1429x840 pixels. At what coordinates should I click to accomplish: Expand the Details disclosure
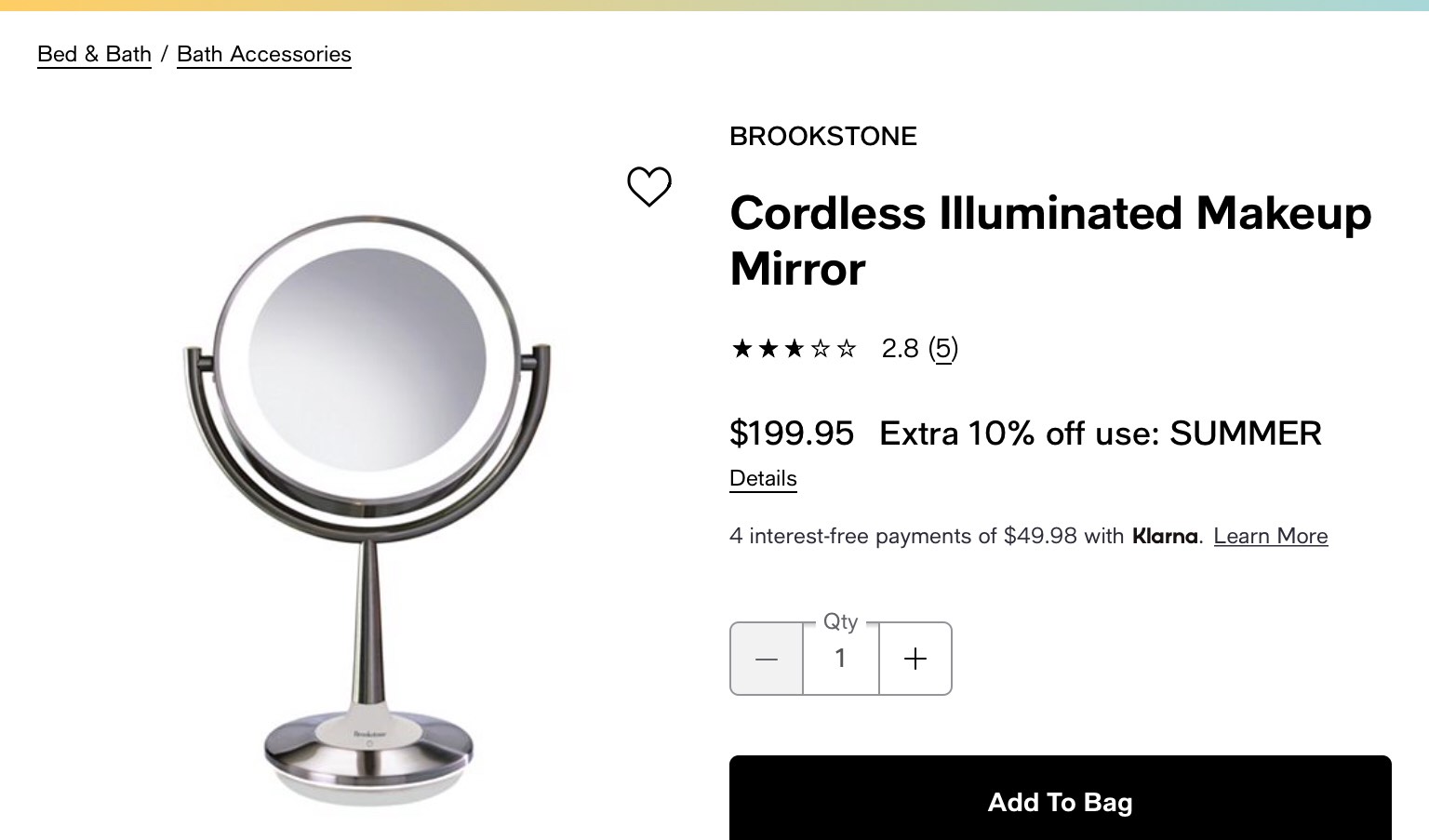click(763, 478)
